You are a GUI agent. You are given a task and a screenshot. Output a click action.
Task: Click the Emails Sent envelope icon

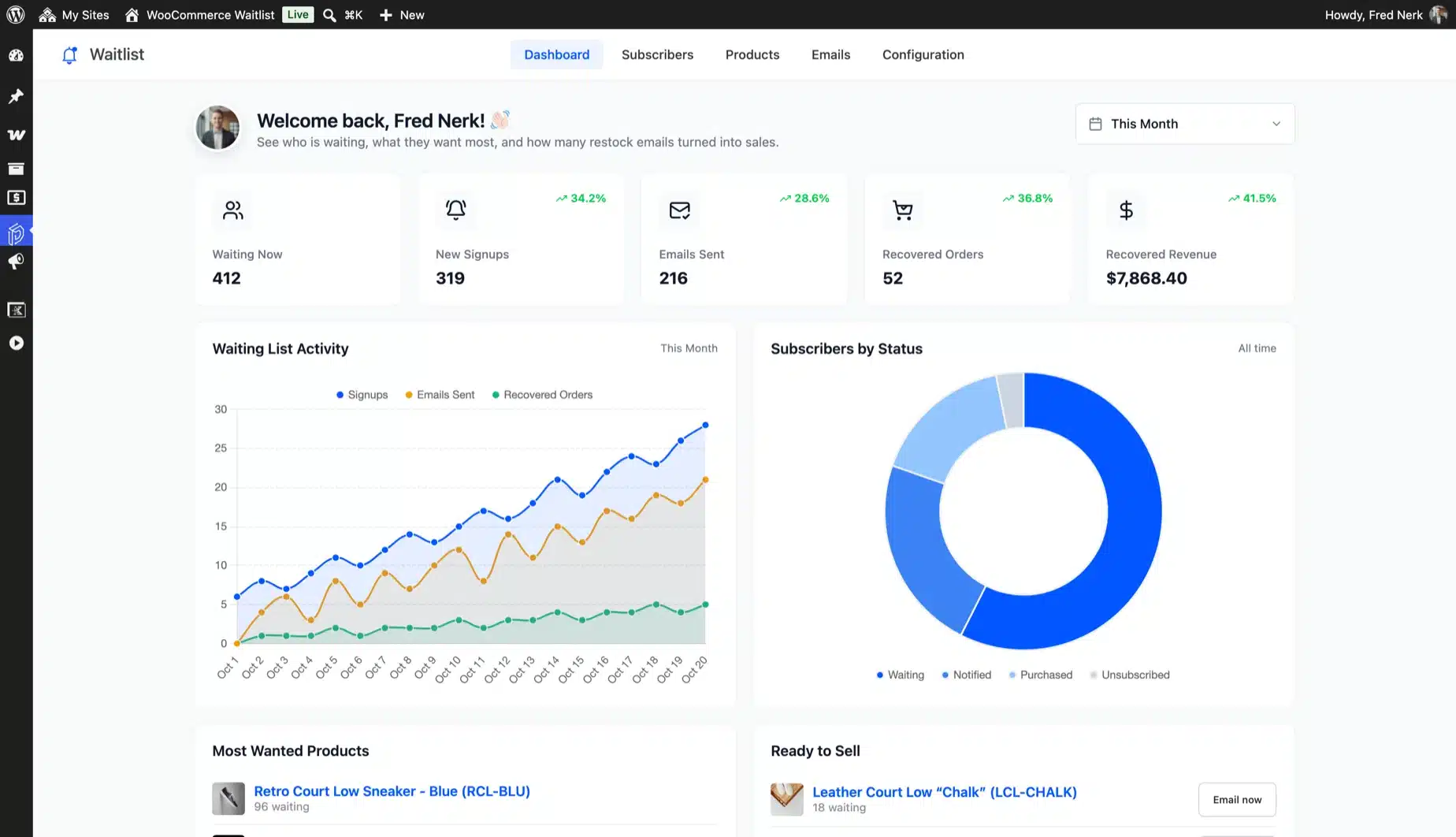[679, 210]
